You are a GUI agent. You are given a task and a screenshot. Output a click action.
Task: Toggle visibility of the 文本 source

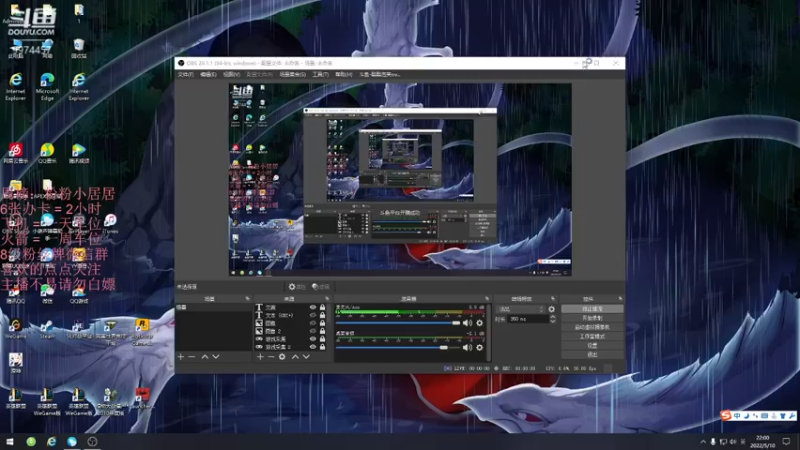(313, 307)
